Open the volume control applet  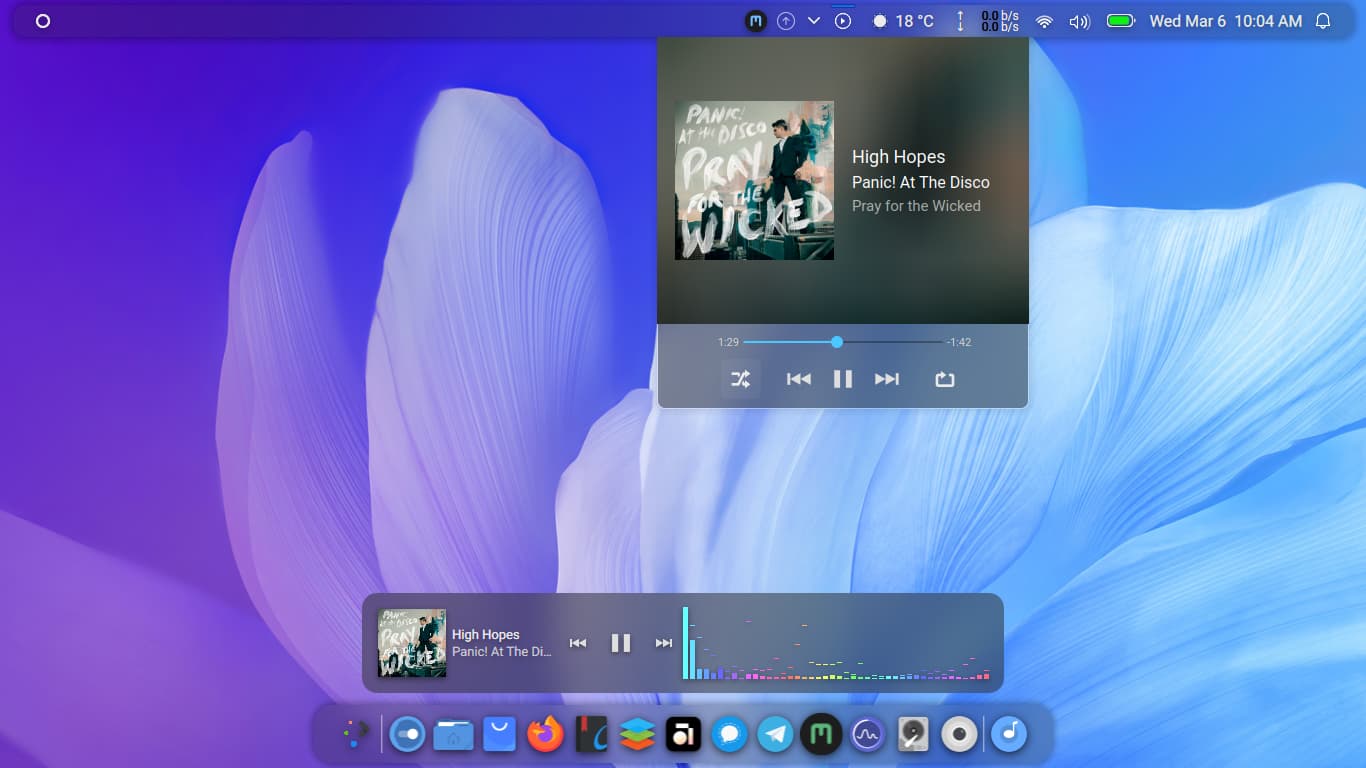tap(1079, 21)
